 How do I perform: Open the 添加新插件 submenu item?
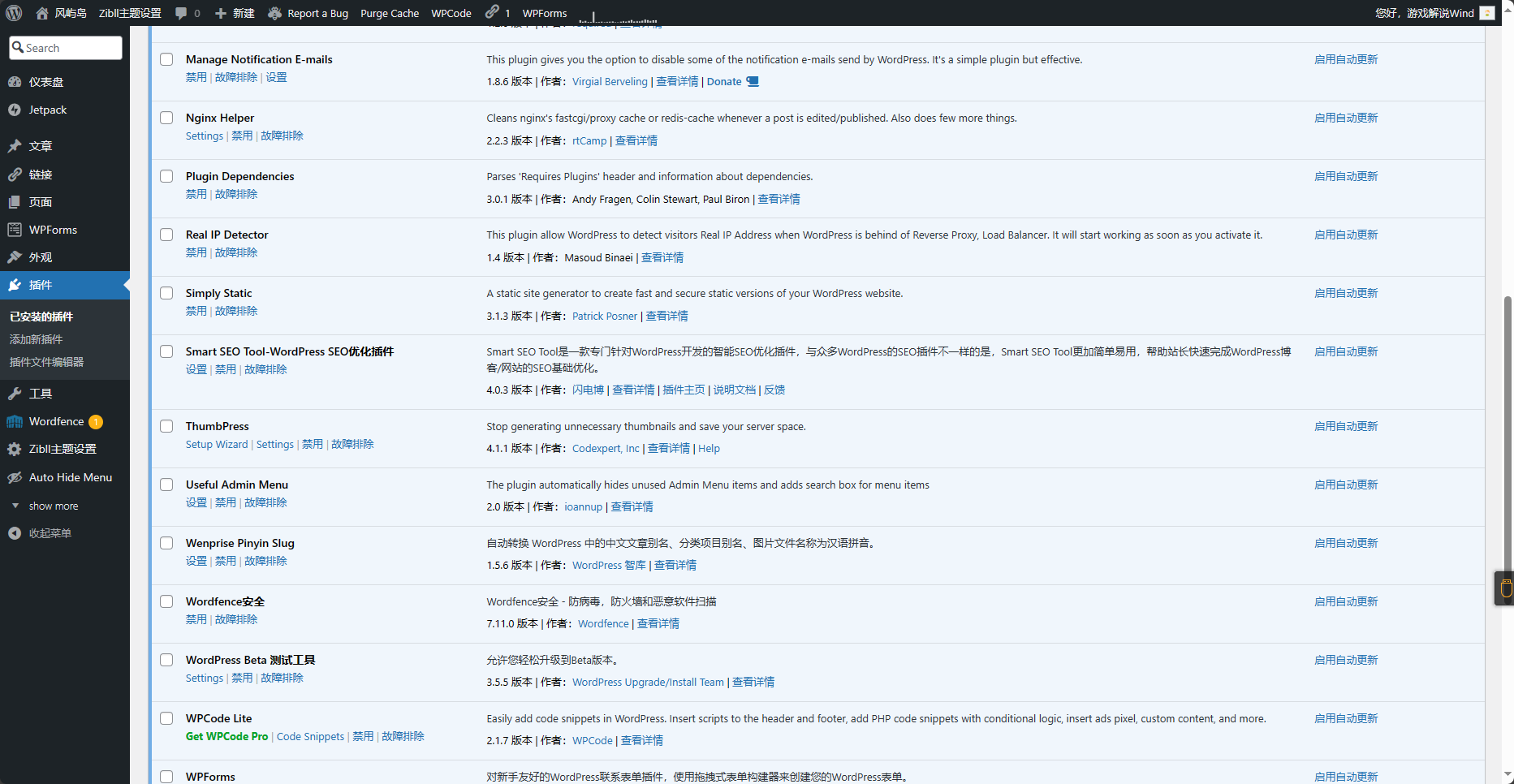click(36, 339)
